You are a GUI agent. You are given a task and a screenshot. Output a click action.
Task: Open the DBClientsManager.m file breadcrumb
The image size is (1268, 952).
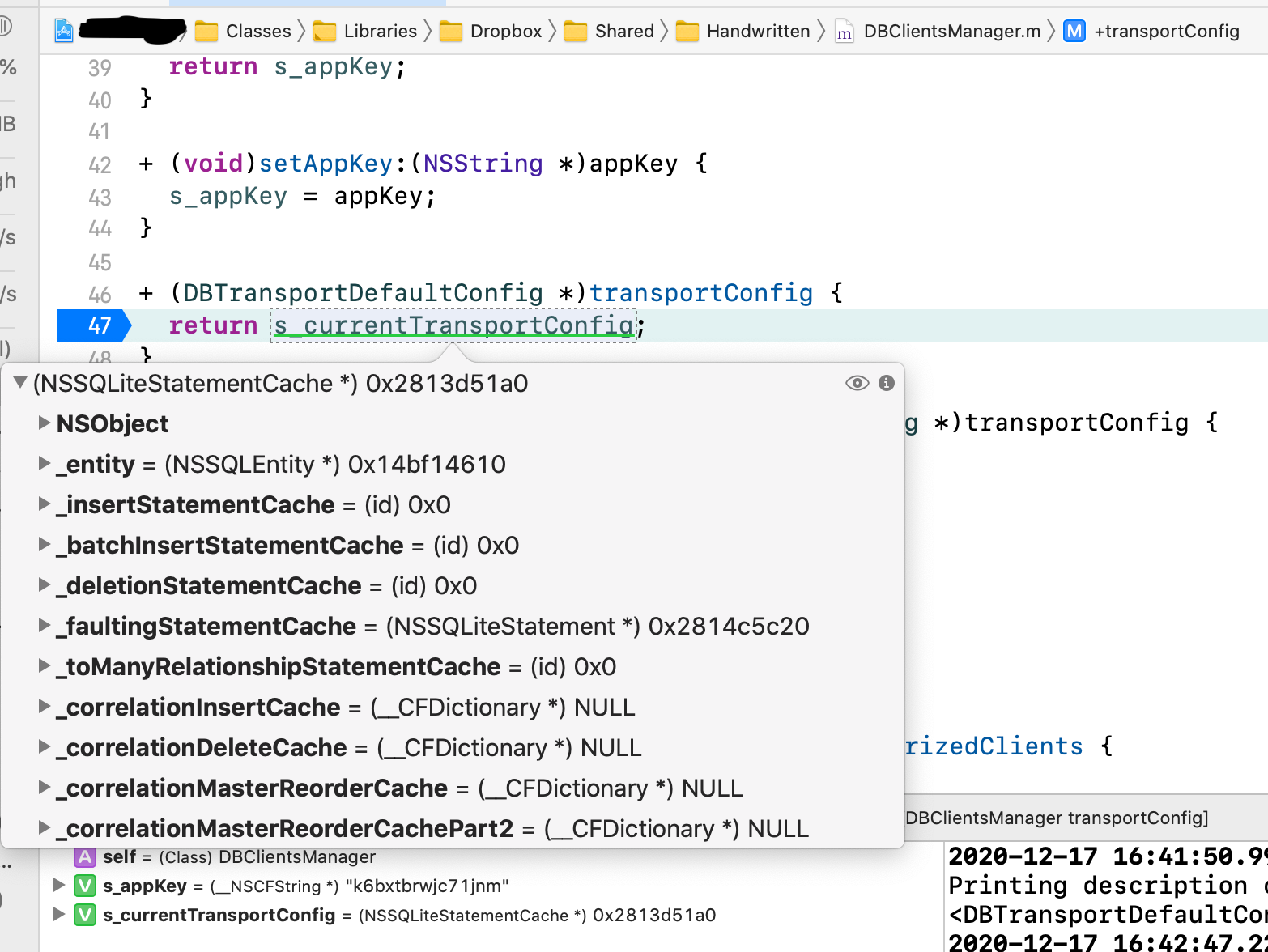click(x=939, y=32)
